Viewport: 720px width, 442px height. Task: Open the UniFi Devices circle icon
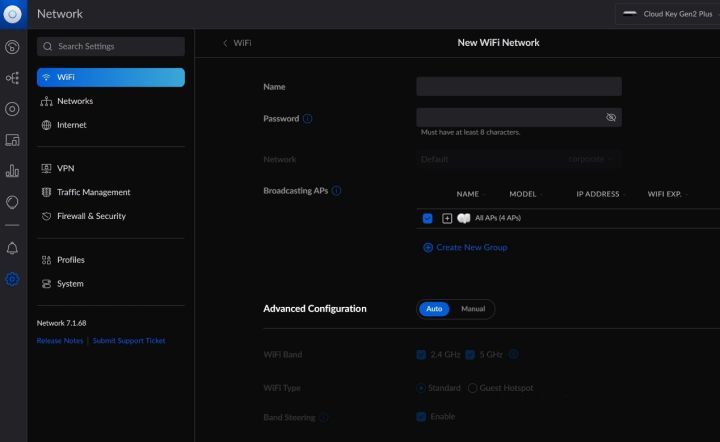(x=12, y=109)
